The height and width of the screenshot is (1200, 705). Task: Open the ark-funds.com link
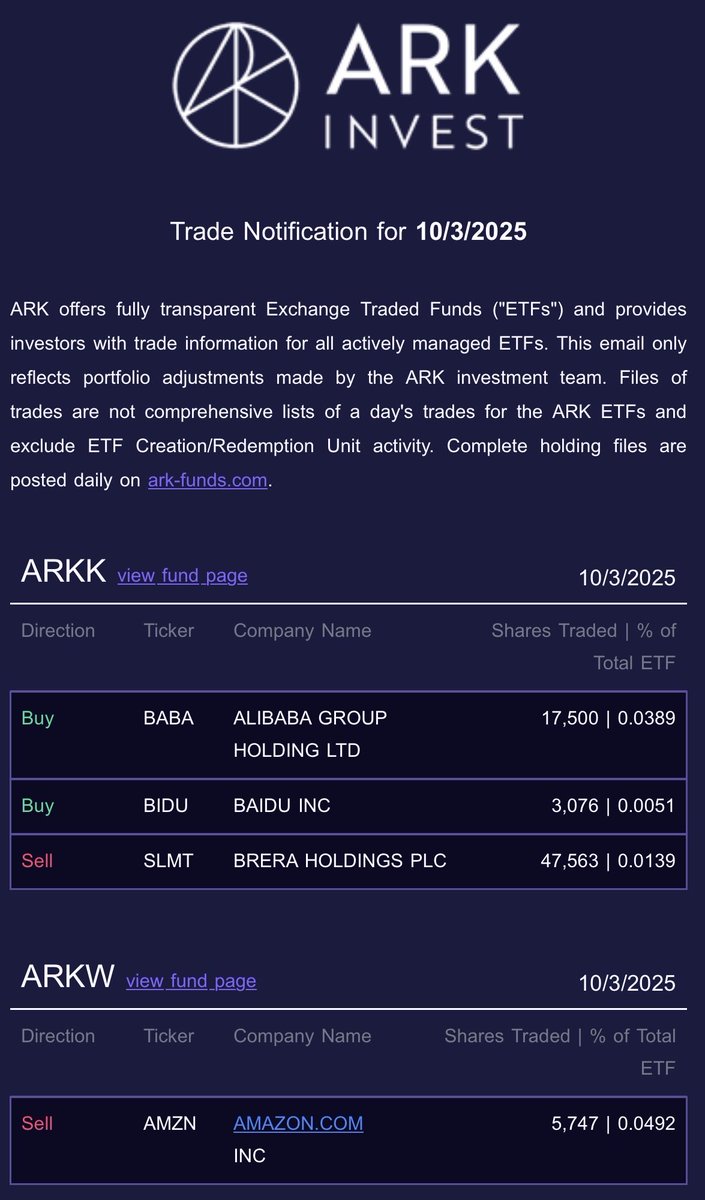click(x=208, y=480)
